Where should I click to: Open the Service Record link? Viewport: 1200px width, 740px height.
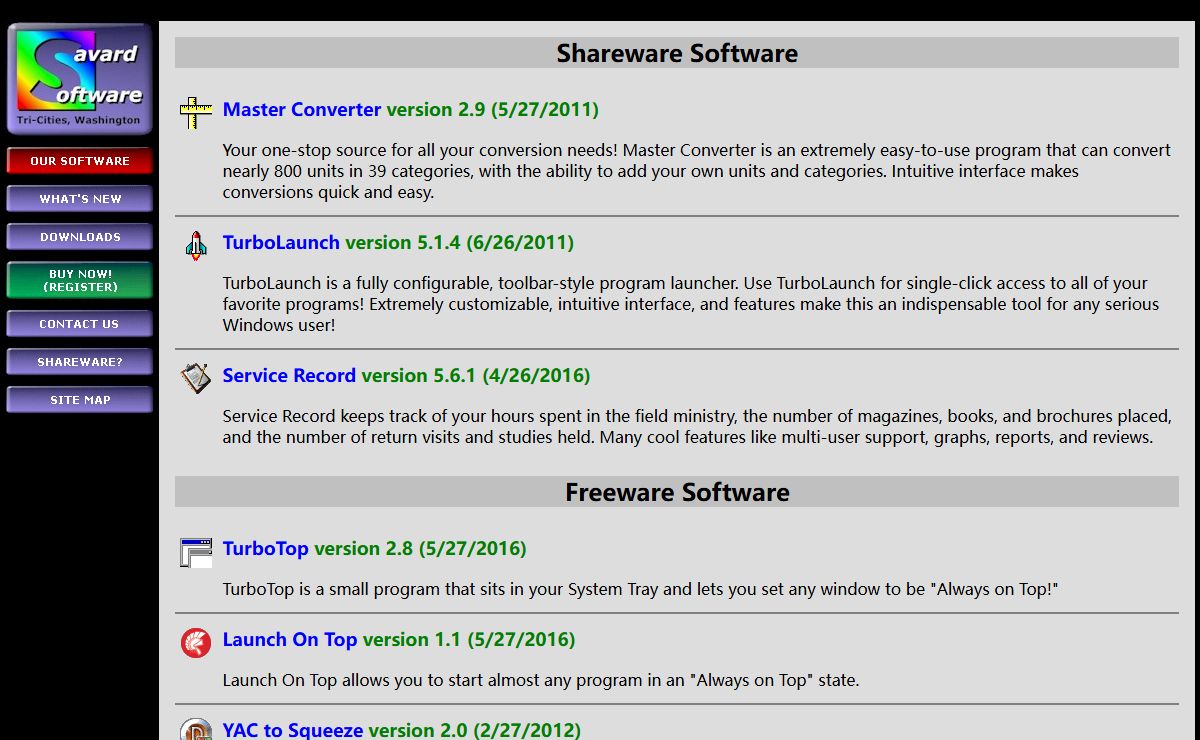pyautogui.click(x=289, y=376)
